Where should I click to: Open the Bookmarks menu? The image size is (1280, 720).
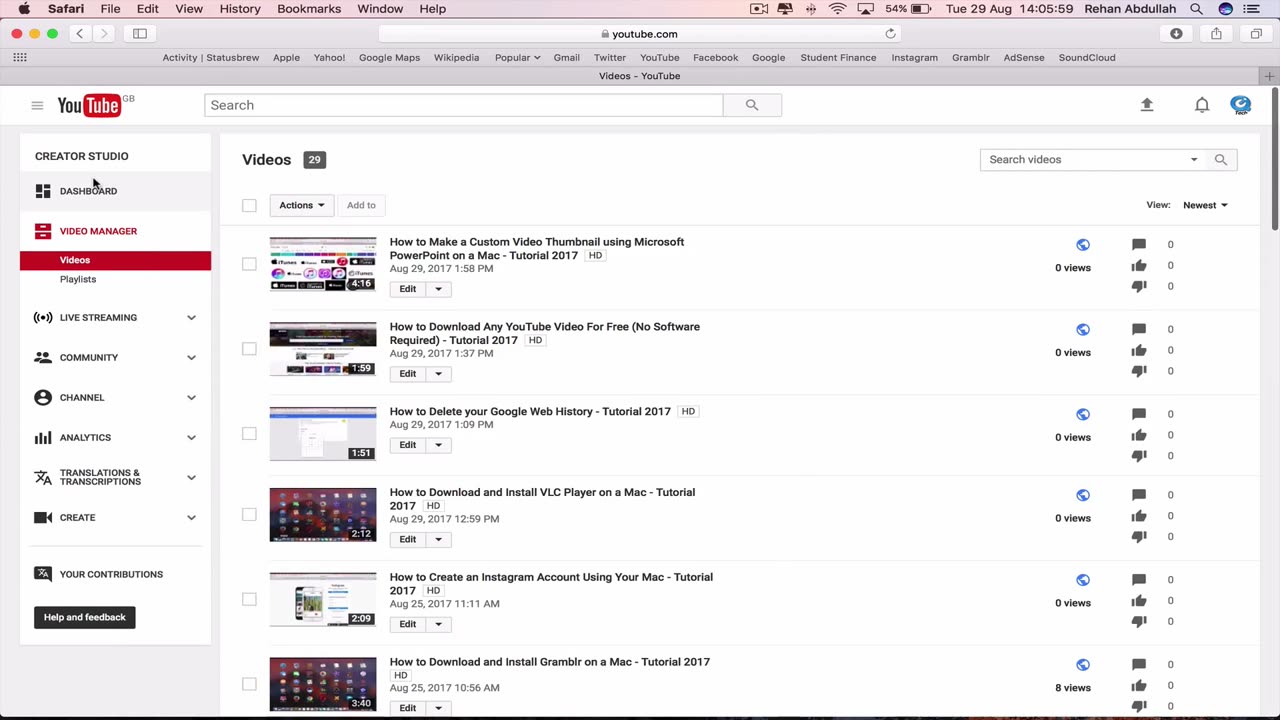click(x=309, y=9)
